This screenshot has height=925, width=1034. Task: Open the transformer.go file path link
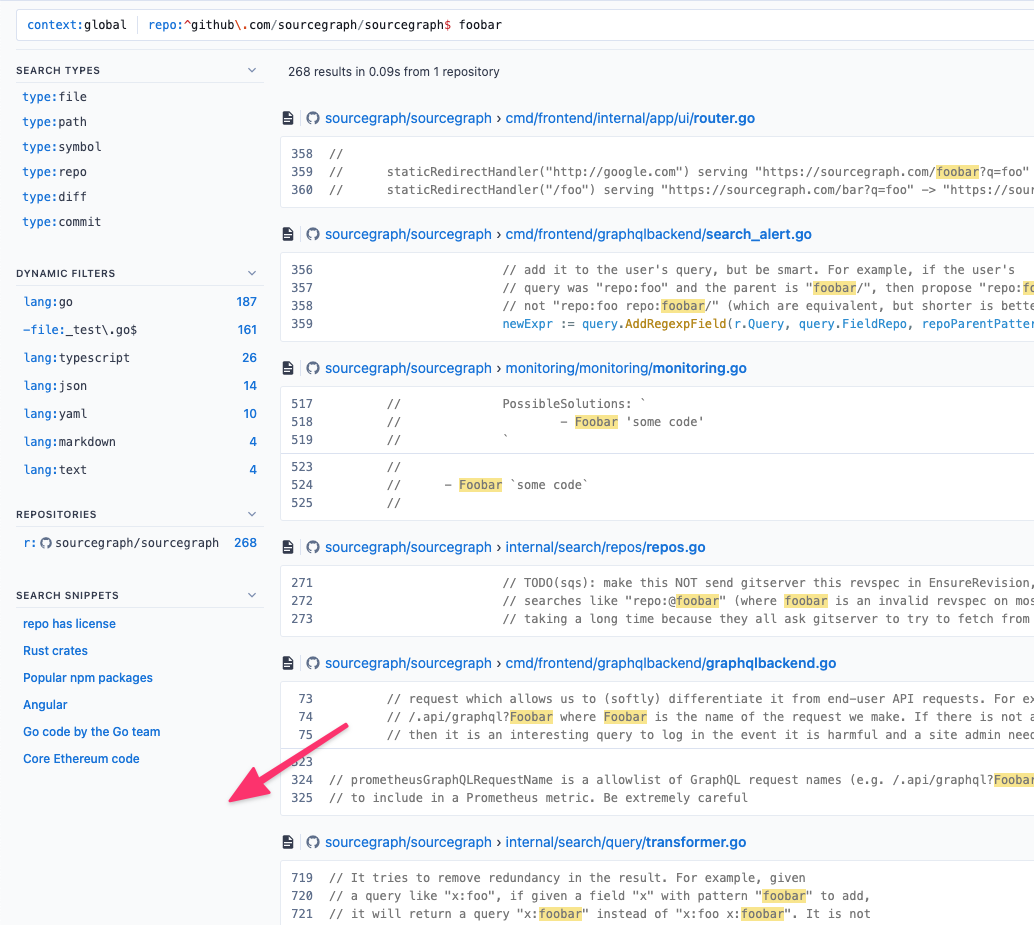(x=626, y=842)
